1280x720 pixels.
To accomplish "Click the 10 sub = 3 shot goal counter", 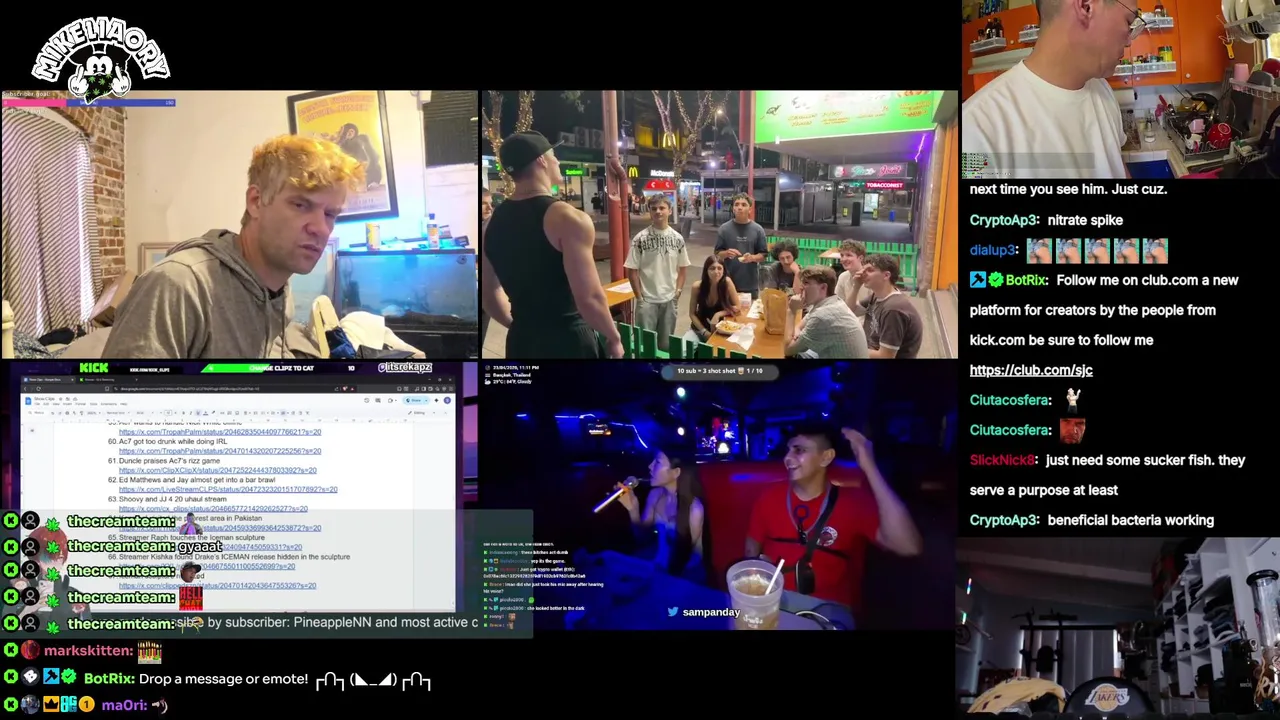I will pyautogui.click(x=720, y=371).
